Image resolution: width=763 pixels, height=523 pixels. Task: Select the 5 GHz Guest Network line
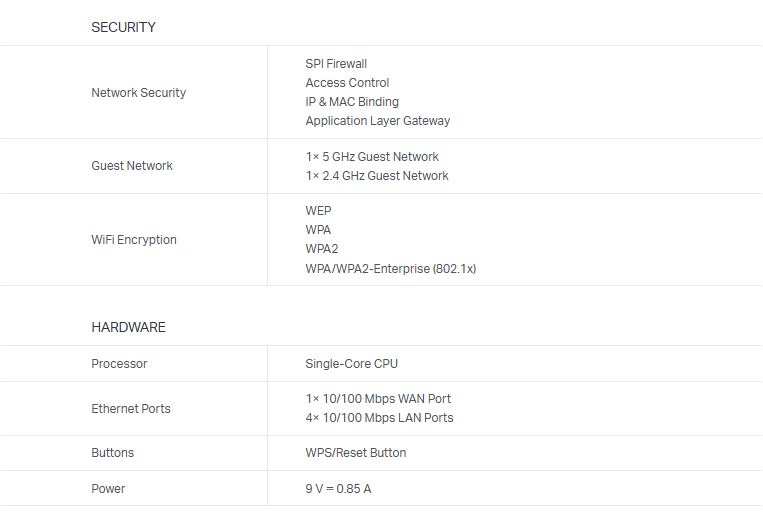point(372,157)
